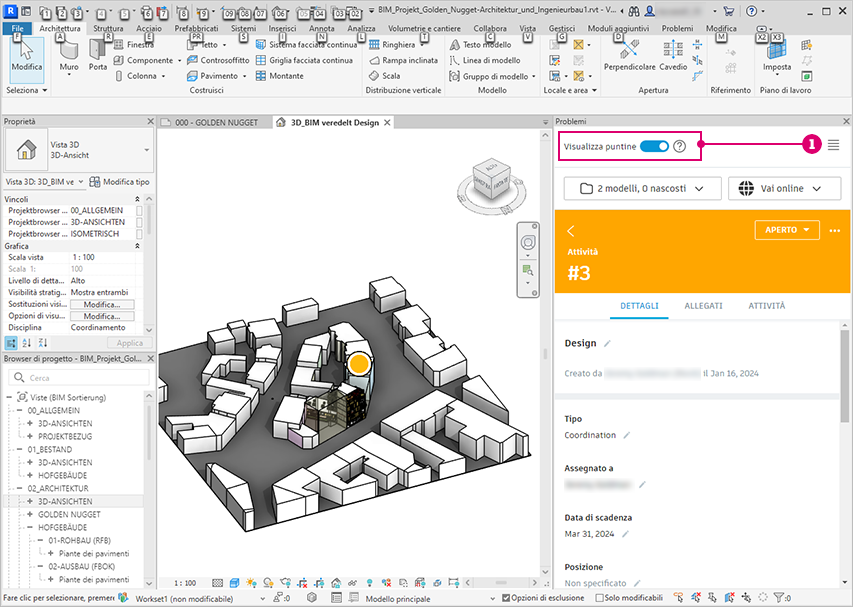Collapse the Grafica properties section
Screen dimensions: 853x607
[137, 246]
